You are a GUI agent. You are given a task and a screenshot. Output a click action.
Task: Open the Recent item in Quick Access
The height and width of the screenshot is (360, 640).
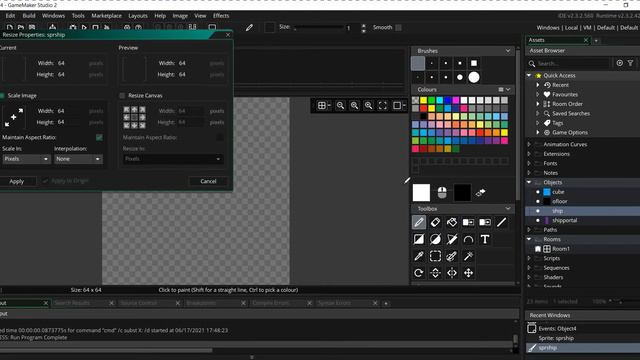point(560,85)
